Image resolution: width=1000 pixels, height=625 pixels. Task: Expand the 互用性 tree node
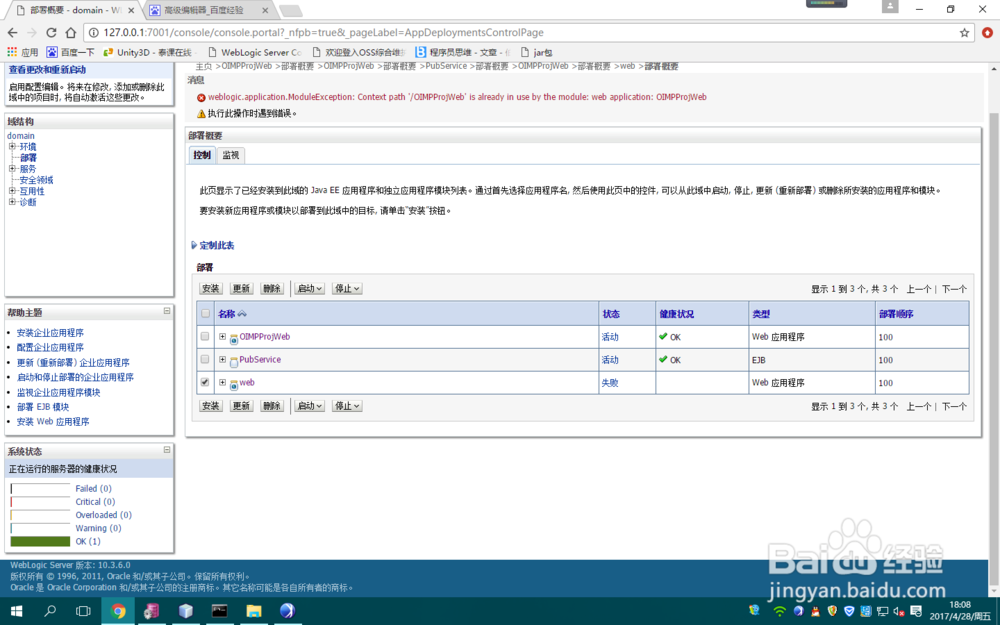pos(12,190)
